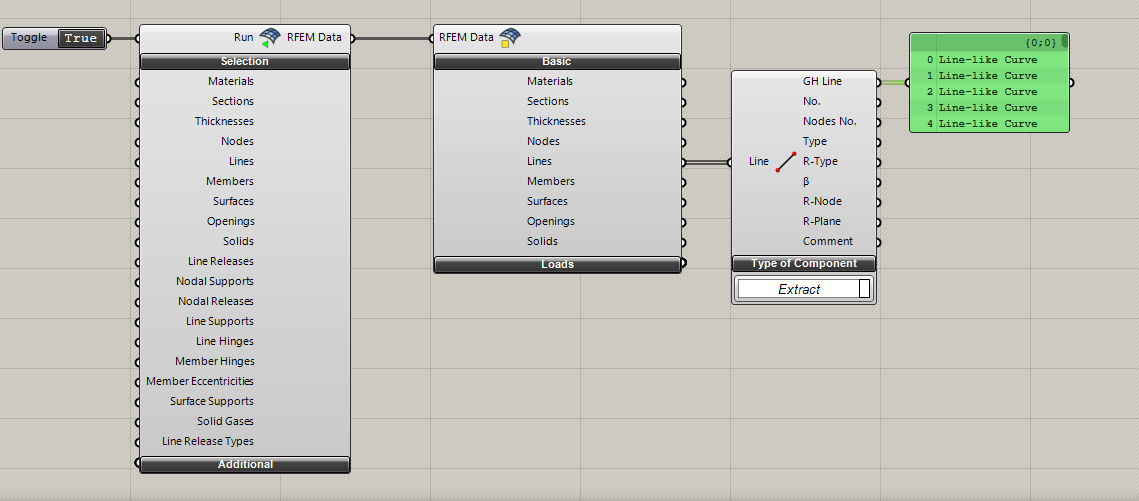Click the Type output of Line component
Image resolution: width=1139 pixels, height=501 pixels.
pos(814,141)
